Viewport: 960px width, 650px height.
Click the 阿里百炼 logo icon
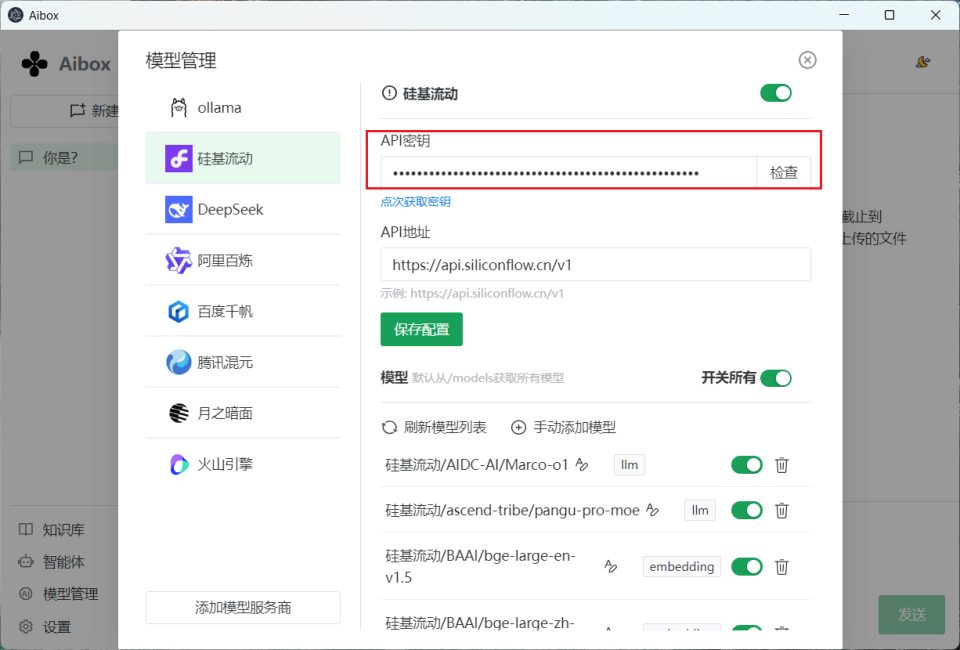click(179, 261)
